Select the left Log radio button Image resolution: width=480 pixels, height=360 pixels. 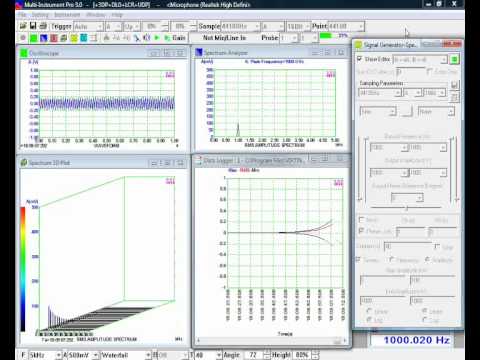tap(369, 320)
